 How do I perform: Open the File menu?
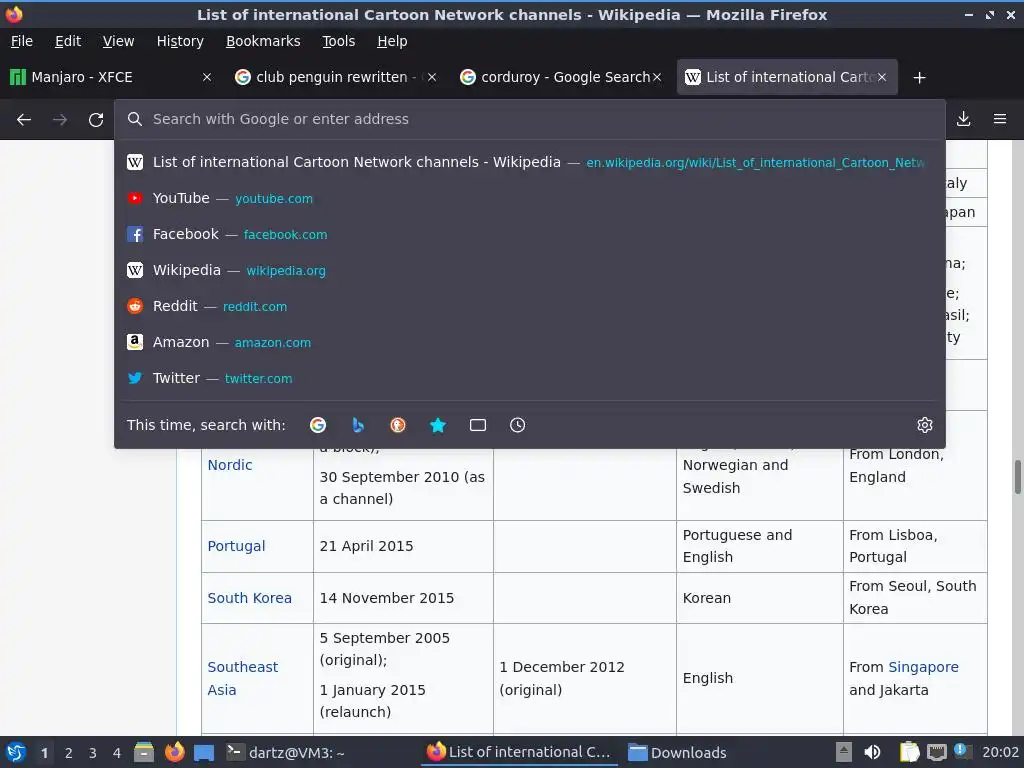click(x=22, y=41)
